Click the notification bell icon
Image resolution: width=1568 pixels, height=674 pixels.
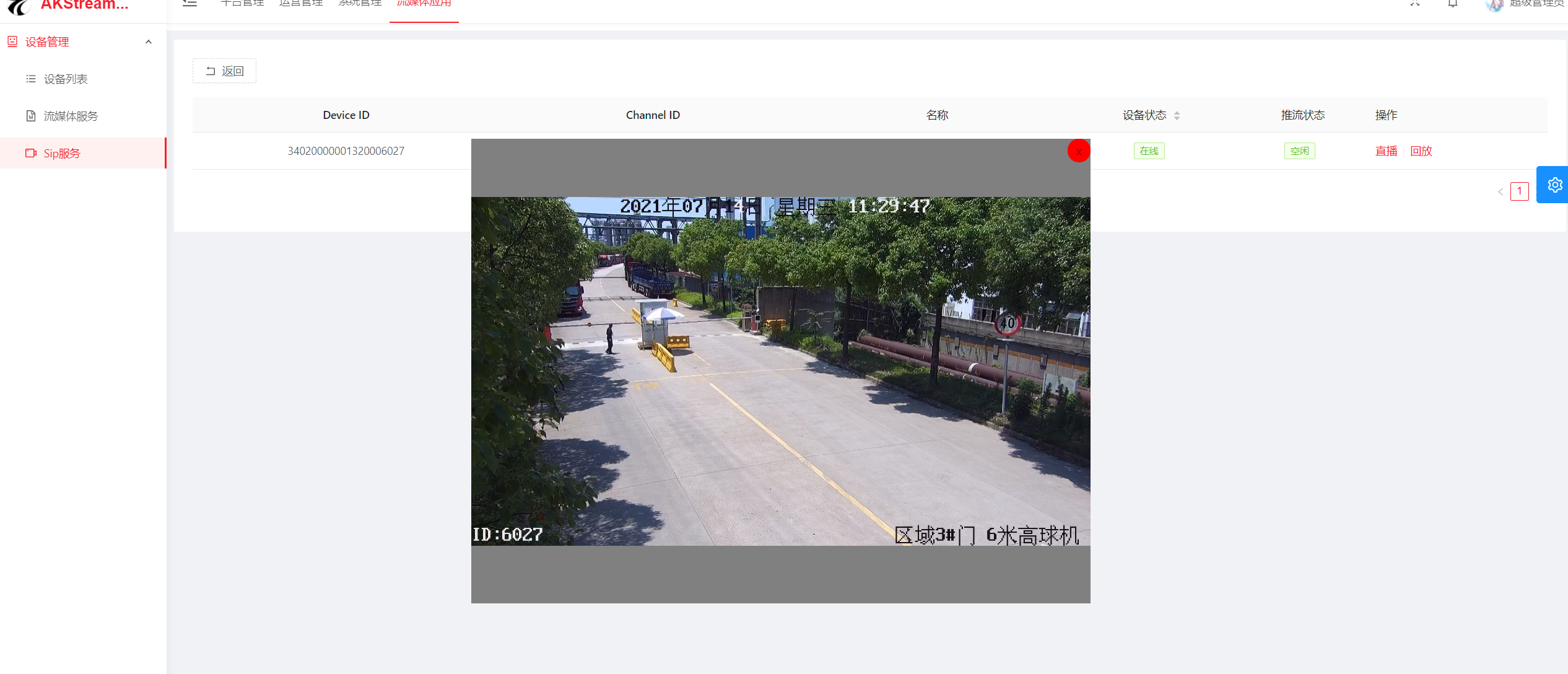click(1452, 4)
